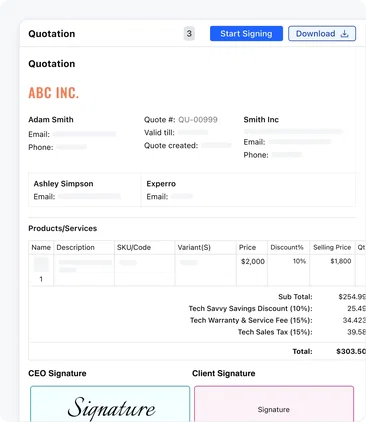Viewport: 366px width, 422px height.
Task: Click the Tech Sales Tax (15%) line
Action: 275,332
